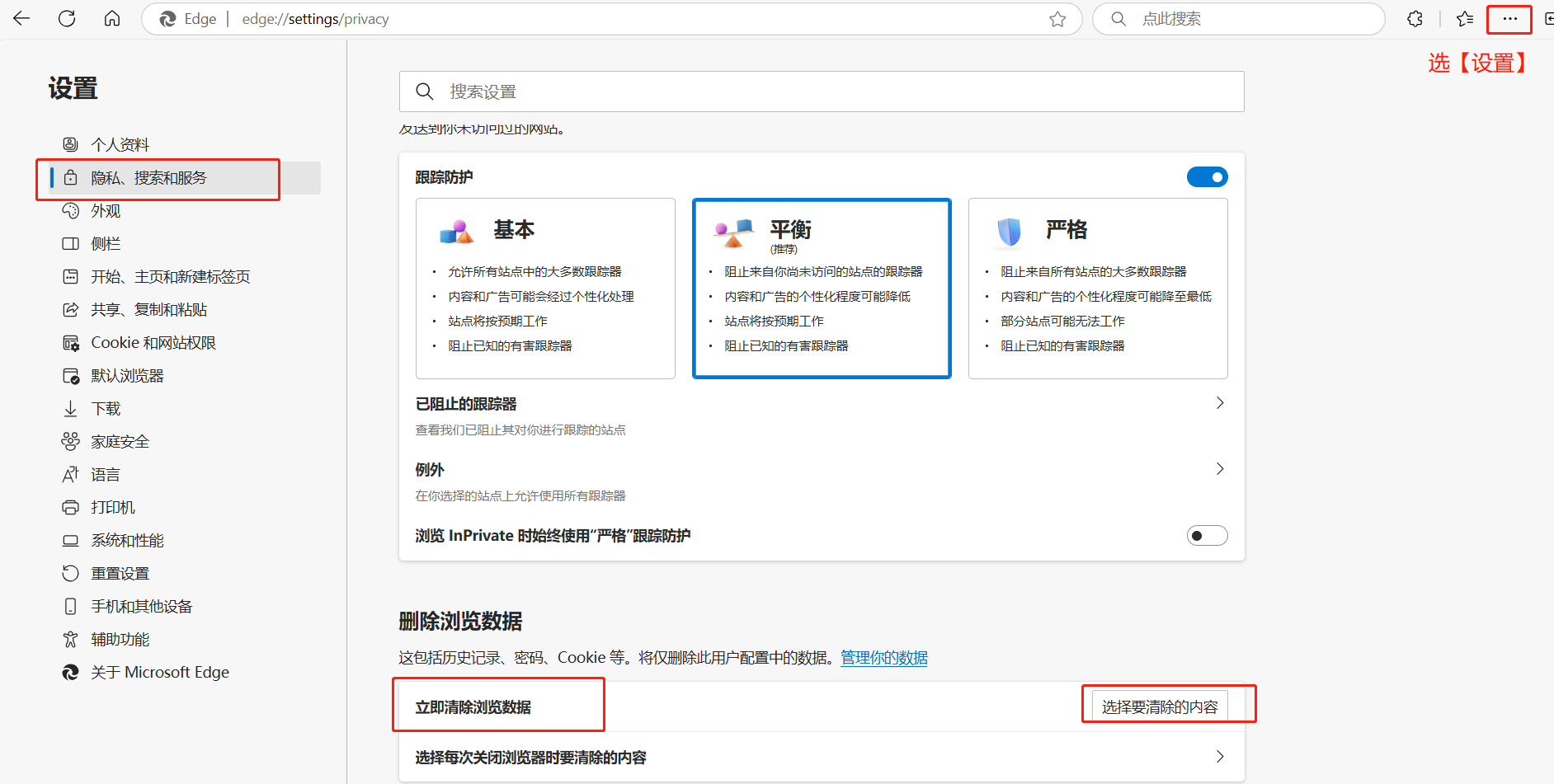Add this page to favorites via address bar star
The height and width of the screenshot is (784, 1554).
(x=1057, y=18)
